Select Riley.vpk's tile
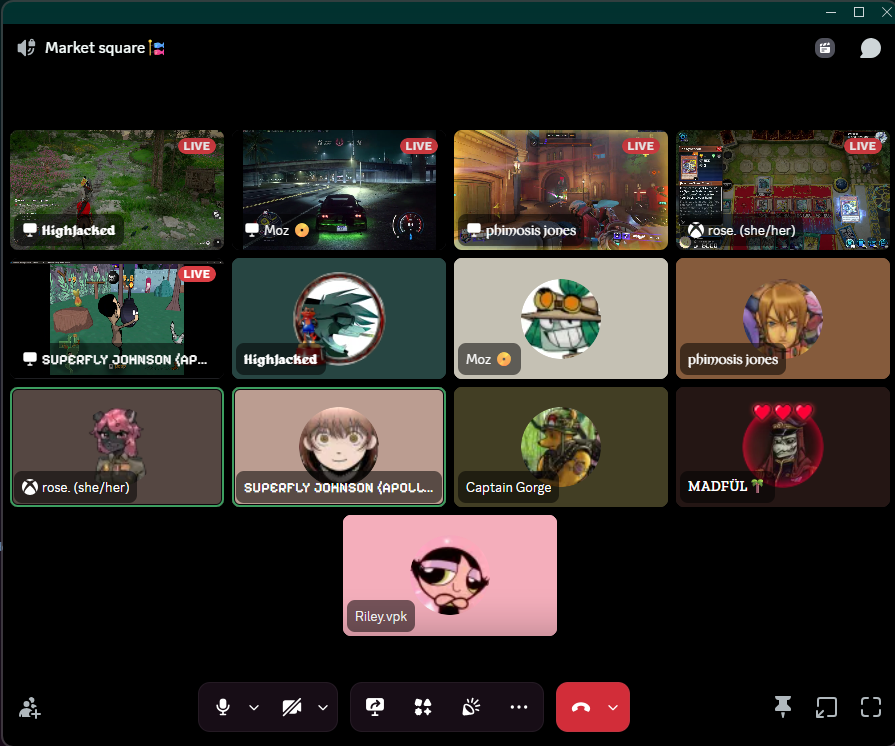Image resolution: width=895 pixels, height=746 pixels. (450, 575)
